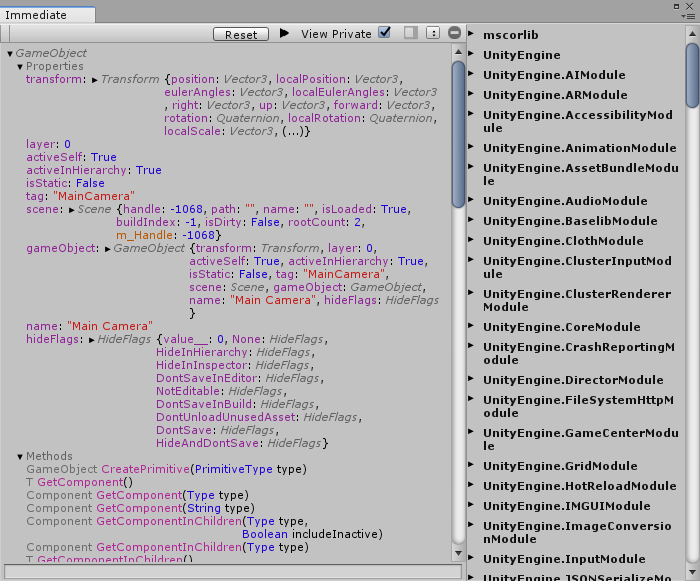Click the parameterless GetComponent() method
Image resolution: width=700 pixels, height=581 pixels.
(79, 482)
